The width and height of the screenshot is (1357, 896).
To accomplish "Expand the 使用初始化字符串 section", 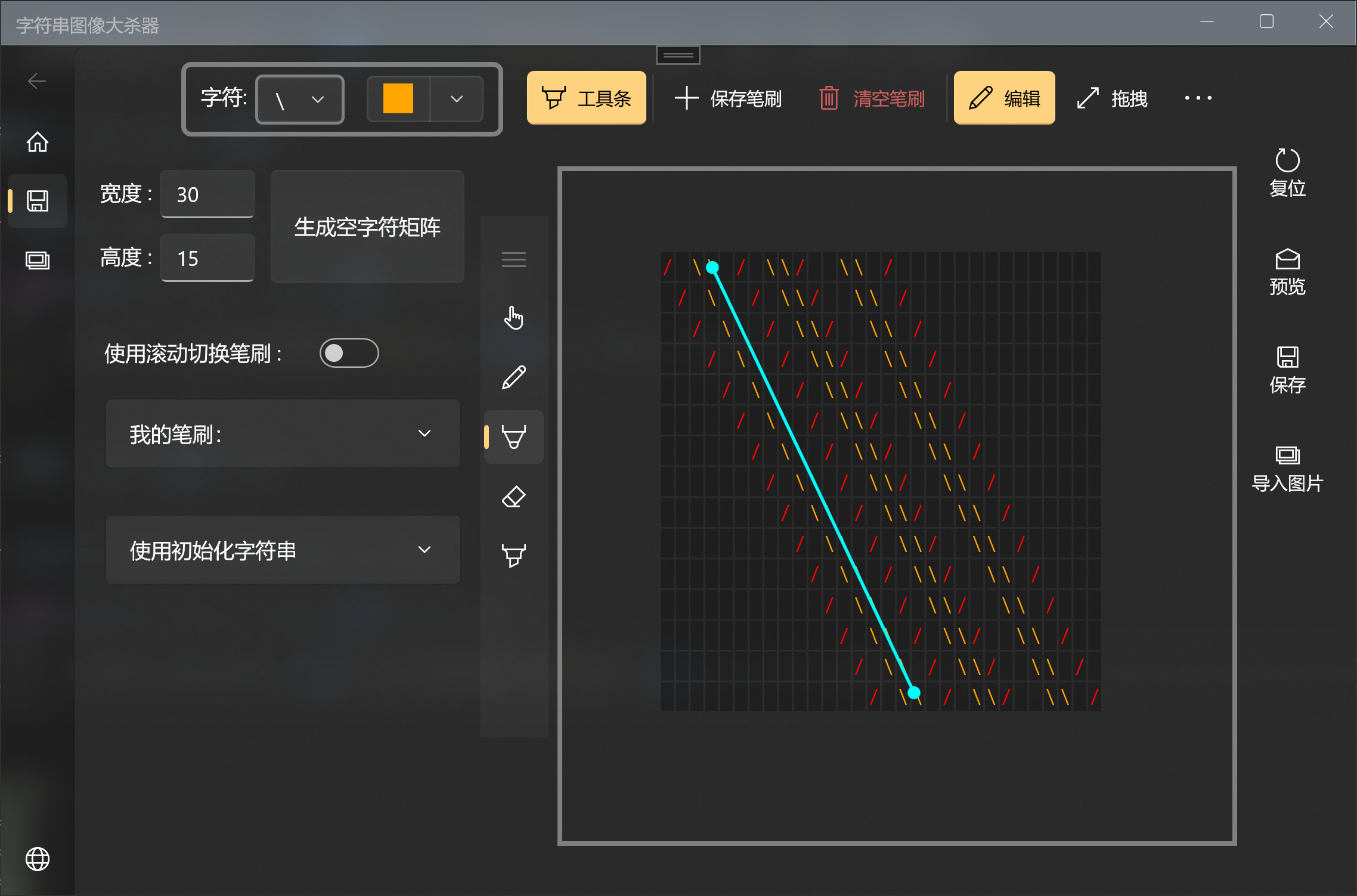I will click(x=283, y=550).
